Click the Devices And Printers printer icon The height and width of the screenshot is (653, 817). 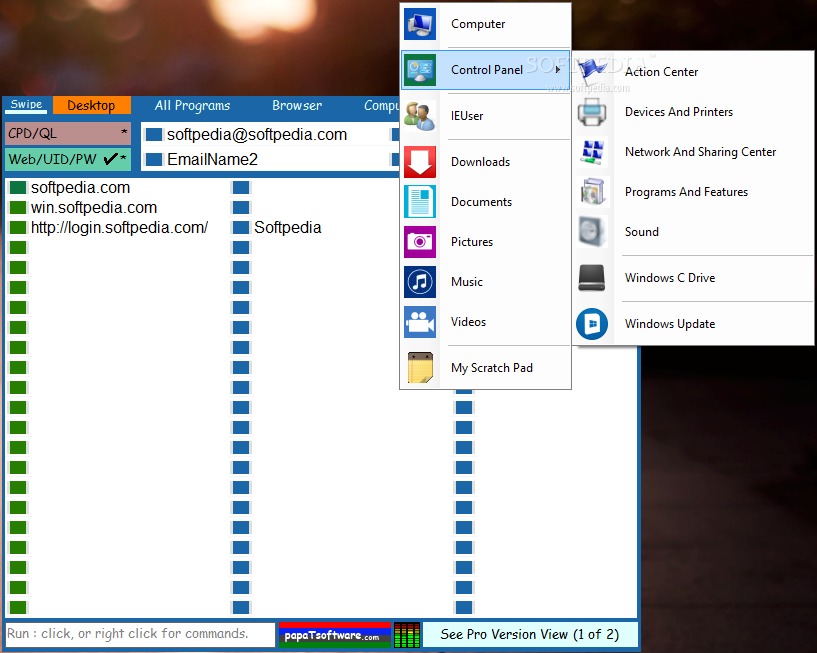pyautogui.click(x=592, y=112)
